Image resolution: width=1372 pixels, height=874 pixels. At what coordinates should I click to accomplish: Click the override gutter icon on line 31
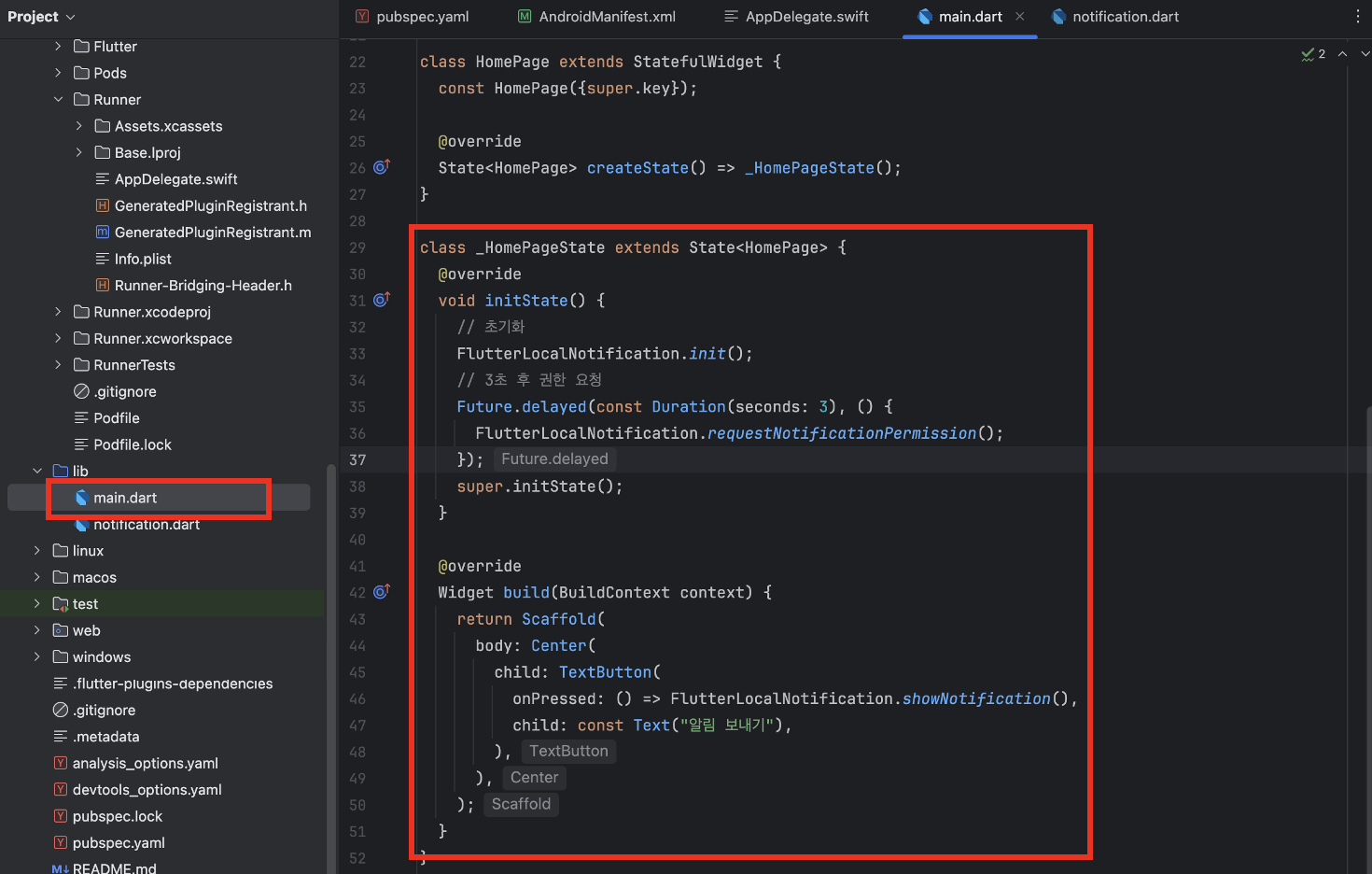click(x=381, y=300)
